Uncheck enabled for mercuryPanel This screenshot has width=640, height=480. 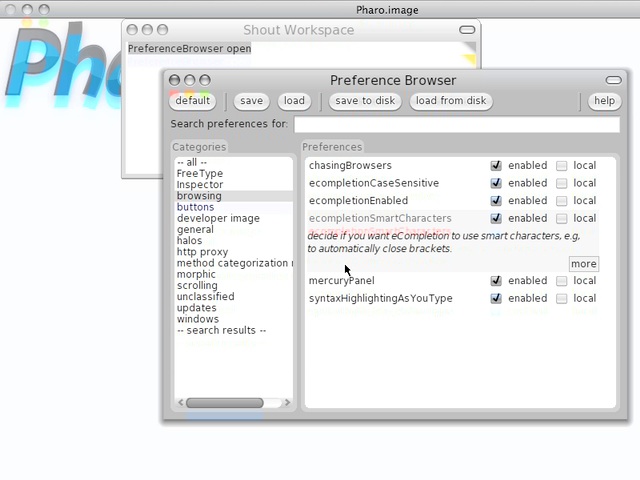pyautogui.click(x=496, y=281)
